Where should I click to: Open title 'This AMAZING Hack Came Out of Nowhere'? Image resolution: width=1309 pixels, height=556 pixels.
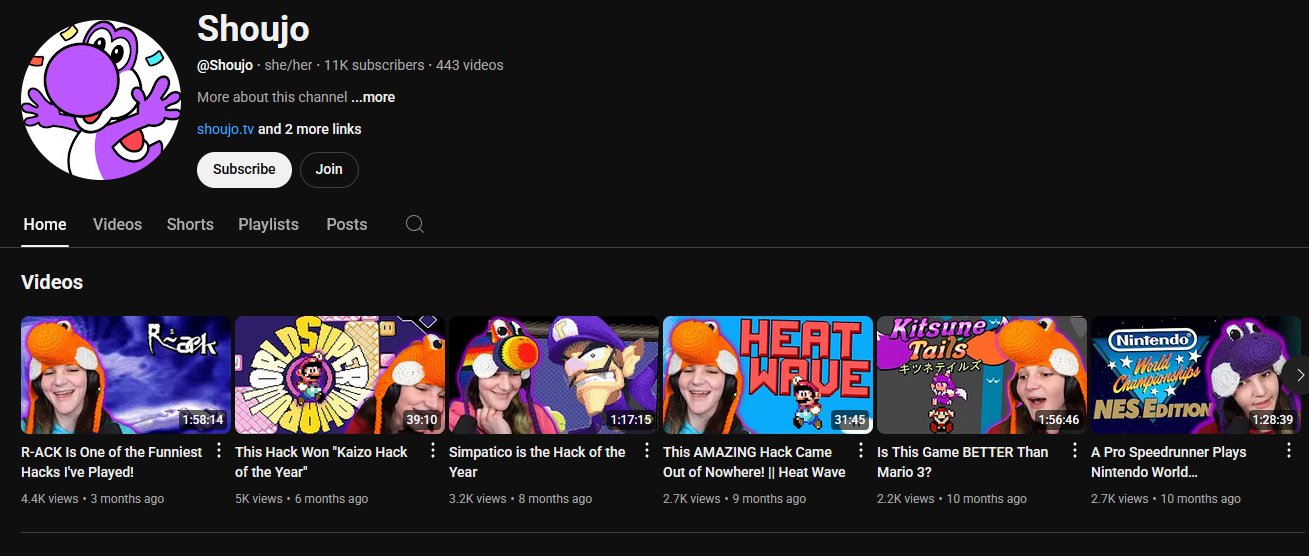(x=754, y=462)
